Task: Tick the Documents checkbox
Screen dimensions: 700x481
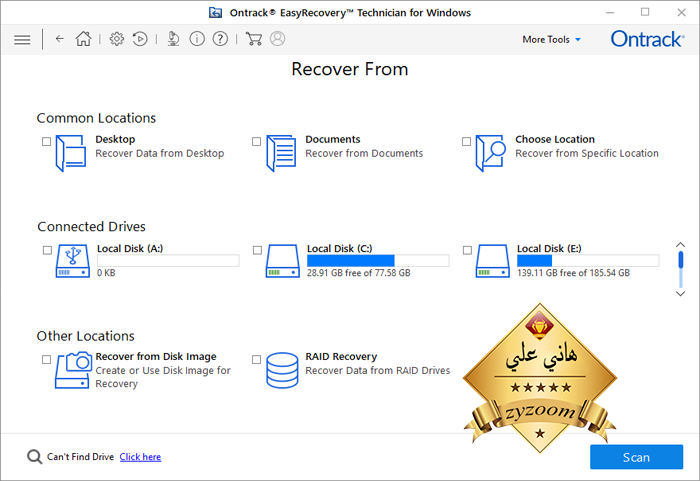Action: tap(256, 142)
